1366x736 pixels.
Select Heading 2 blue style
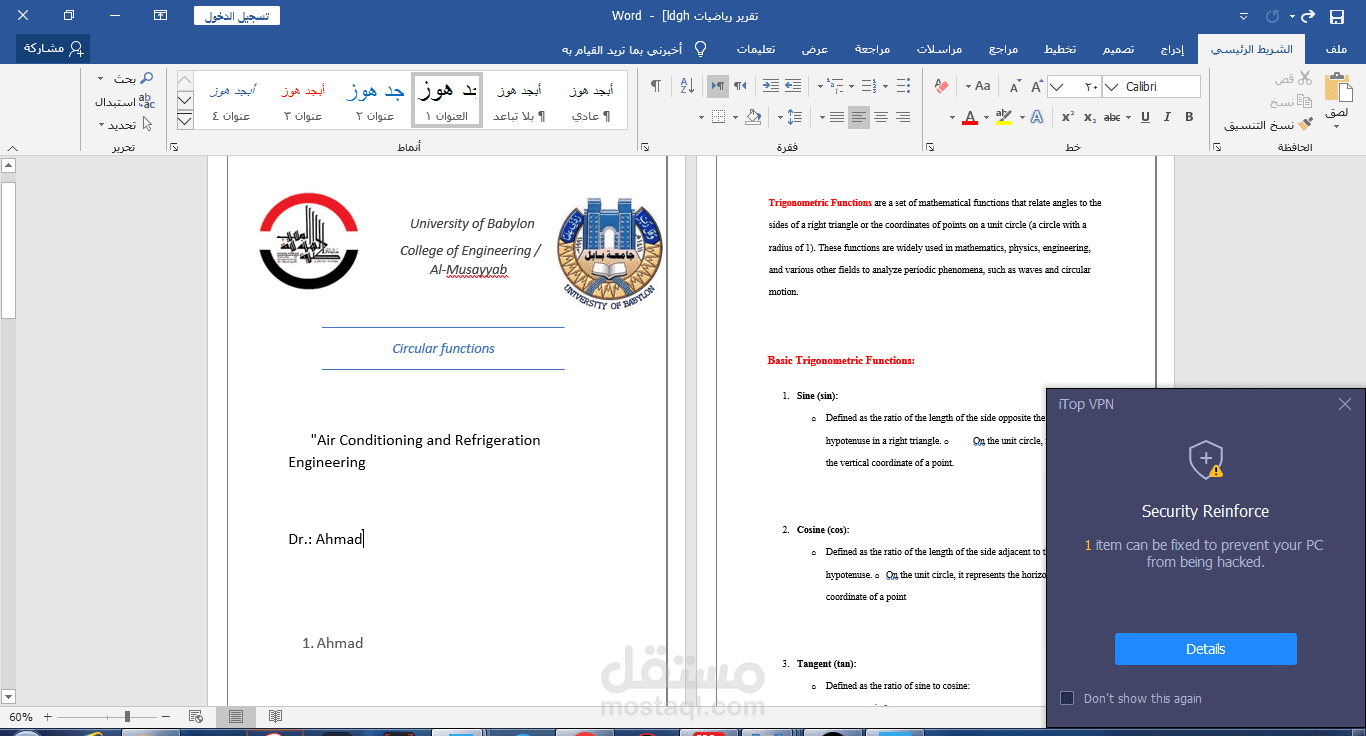(375, 100)
